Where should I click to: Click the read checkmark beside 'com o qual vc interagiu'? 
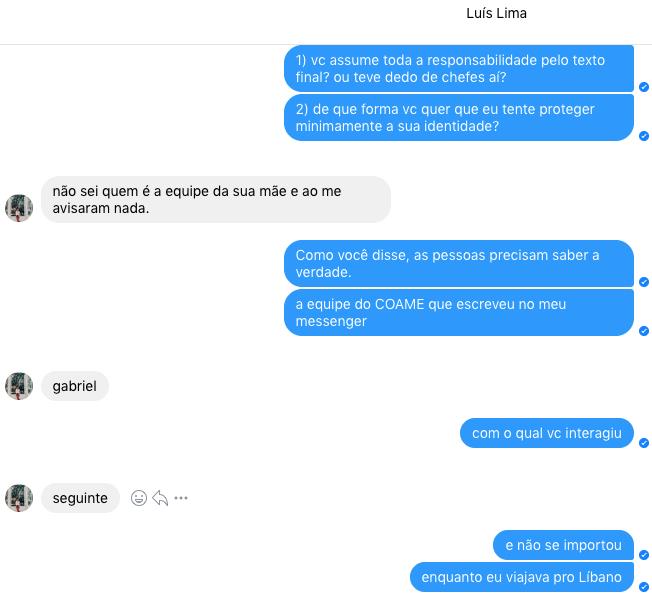pyautogui.click(x=644, y=443)
